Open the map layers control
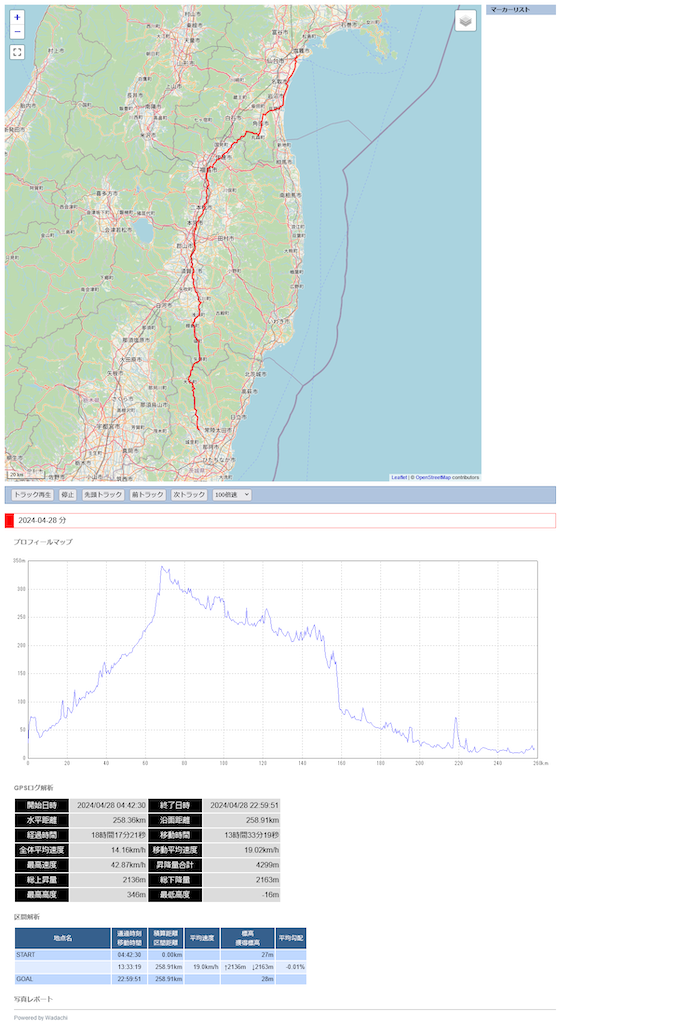 465,21
